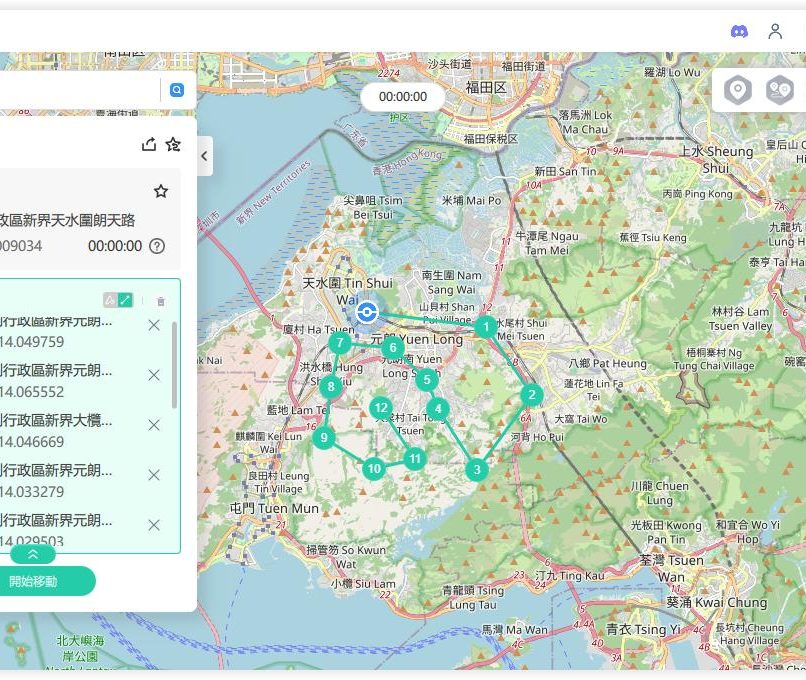Open the Discord link icon

[x=739, y=31]
